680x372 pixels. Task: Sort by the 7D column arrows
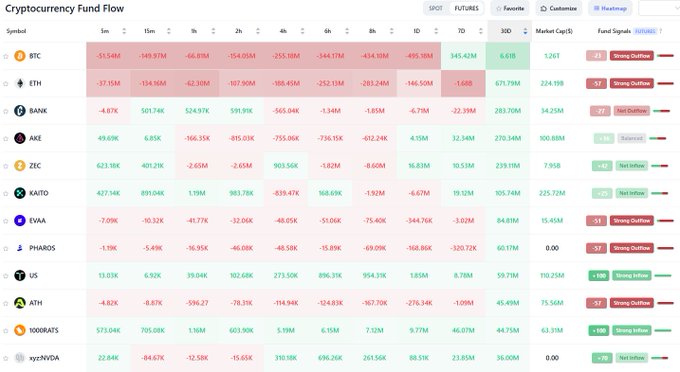pos(481,31)
